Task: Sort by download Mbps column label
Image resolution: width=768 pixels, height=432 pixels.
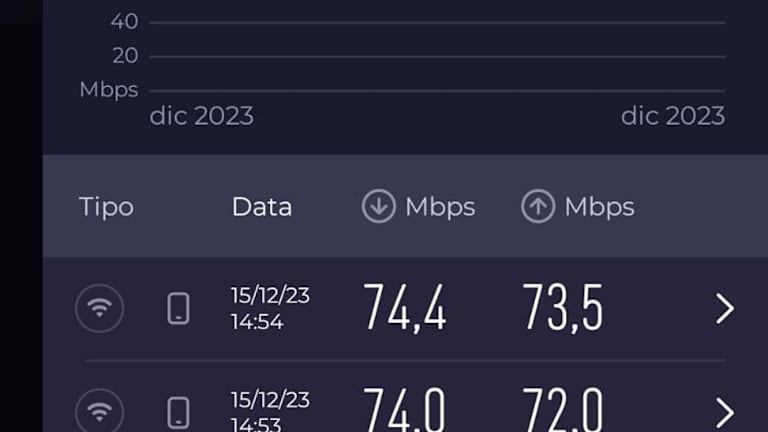Action: 440,207
